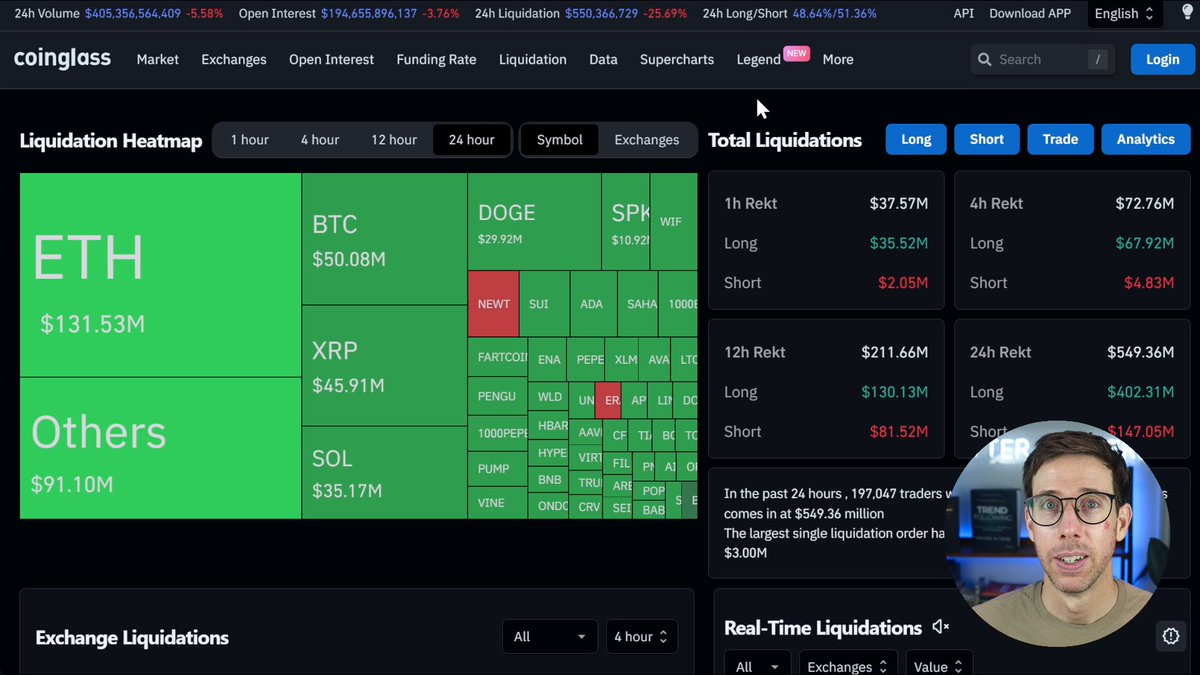Click the Open Interest $194,655,896,137 value
The height and width of the screenshot is (675, 1200).
click(369, 14)
